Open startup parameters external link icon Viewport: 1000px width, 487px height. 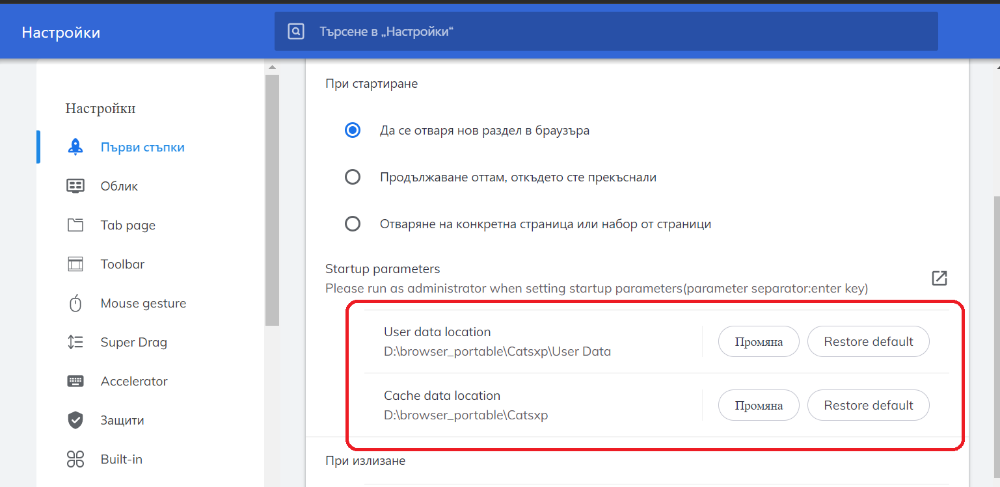point(939,278)
